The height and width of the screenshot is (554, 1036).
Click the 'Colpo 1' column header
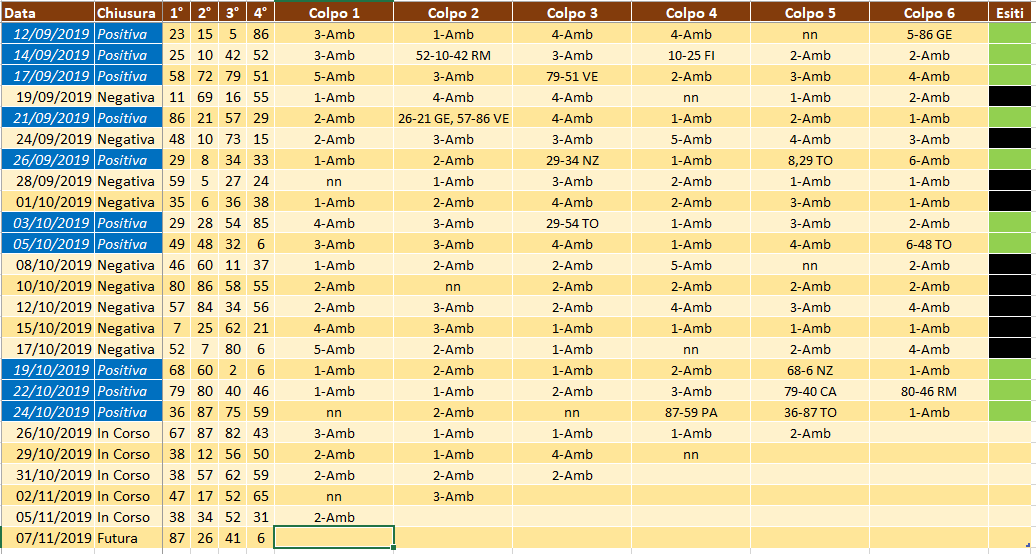pyautogui.click(x=334, y=13)
